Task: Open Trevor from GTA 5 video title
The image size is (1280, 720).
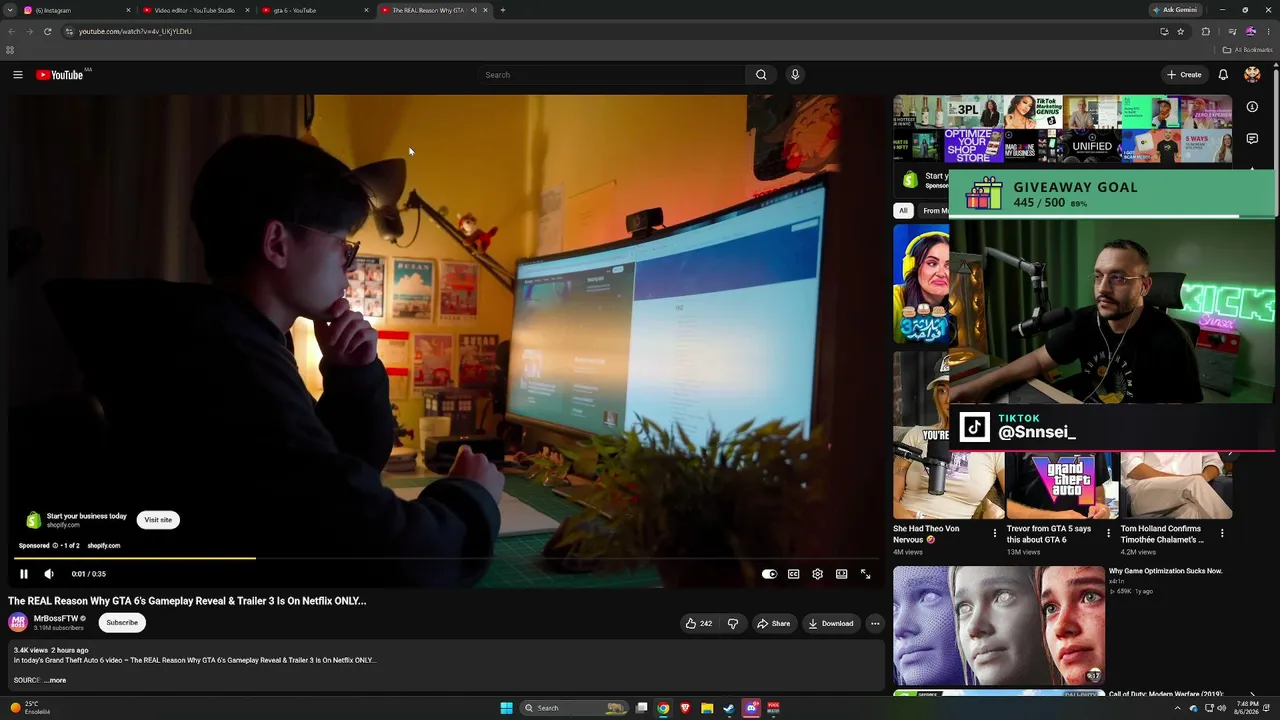Action: pos(1049,534)
